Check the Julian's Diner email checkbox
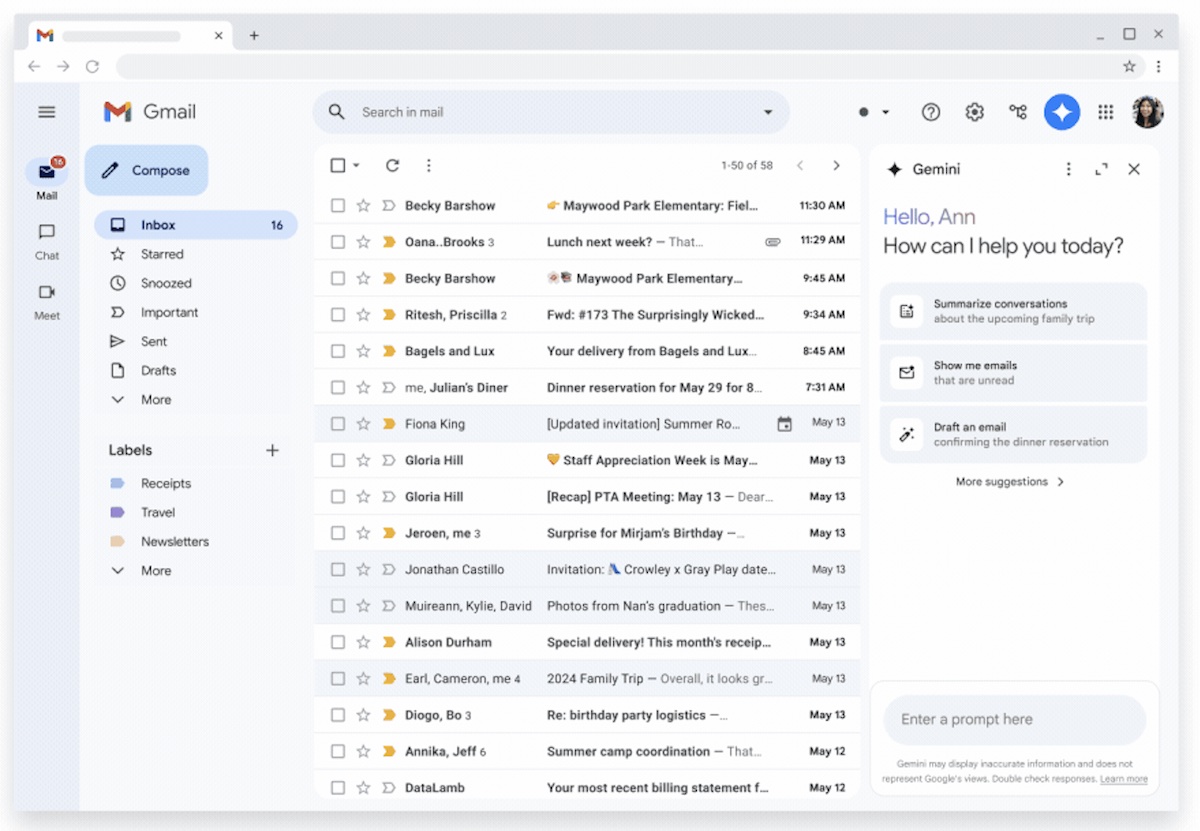Screen dimensions: 1200x831 point(338,388)
